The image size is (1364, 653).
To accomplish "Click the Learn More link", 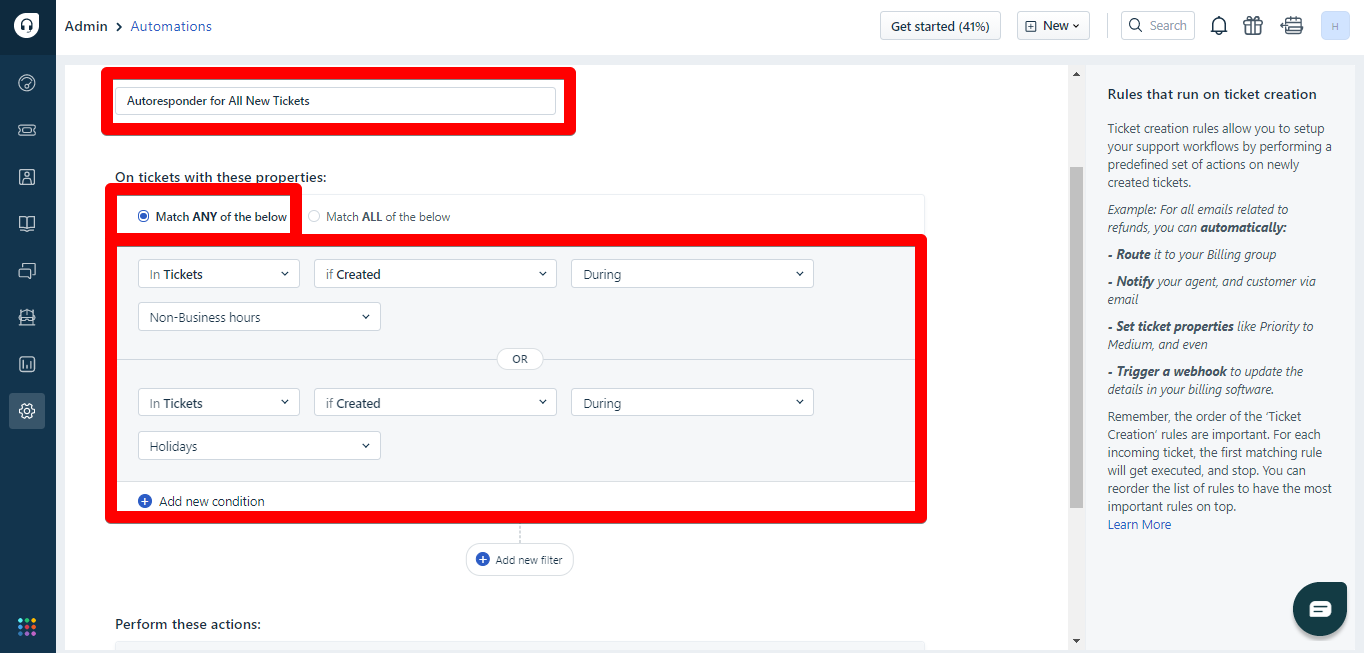I will click(1139, 525).
